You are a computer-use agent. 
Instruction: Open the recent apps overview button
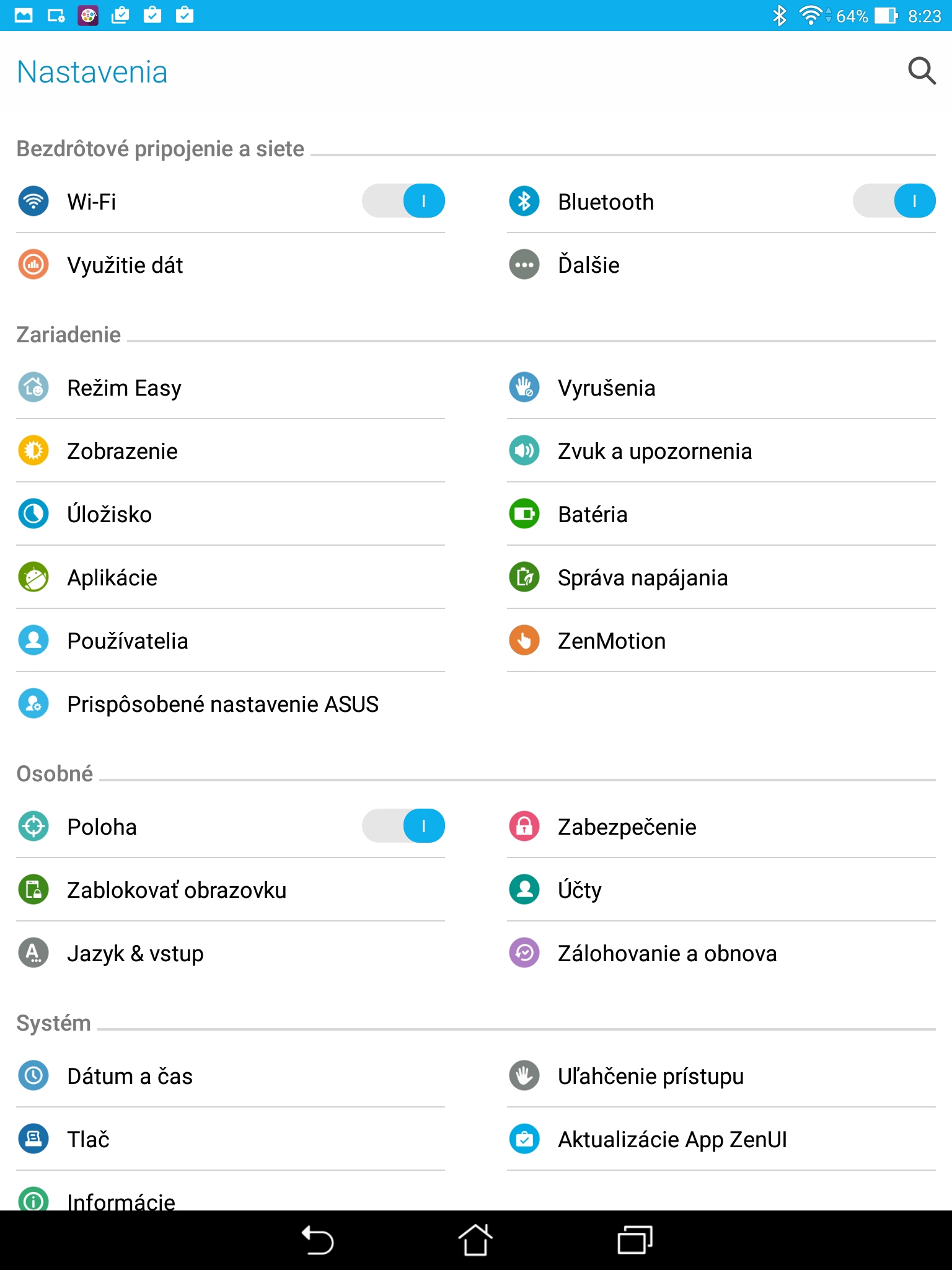[x=635, y=1240]
